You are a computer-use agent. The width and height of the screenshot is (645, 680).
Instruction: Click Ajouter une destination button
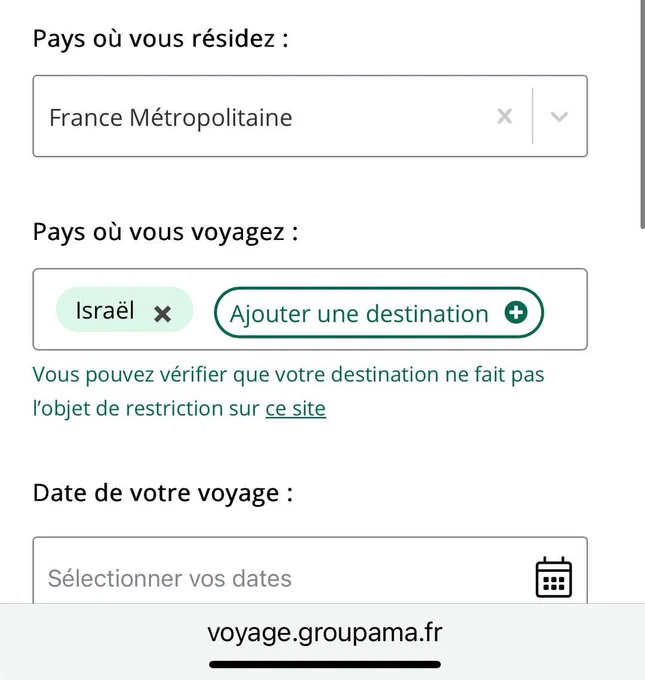coord(379,313)
